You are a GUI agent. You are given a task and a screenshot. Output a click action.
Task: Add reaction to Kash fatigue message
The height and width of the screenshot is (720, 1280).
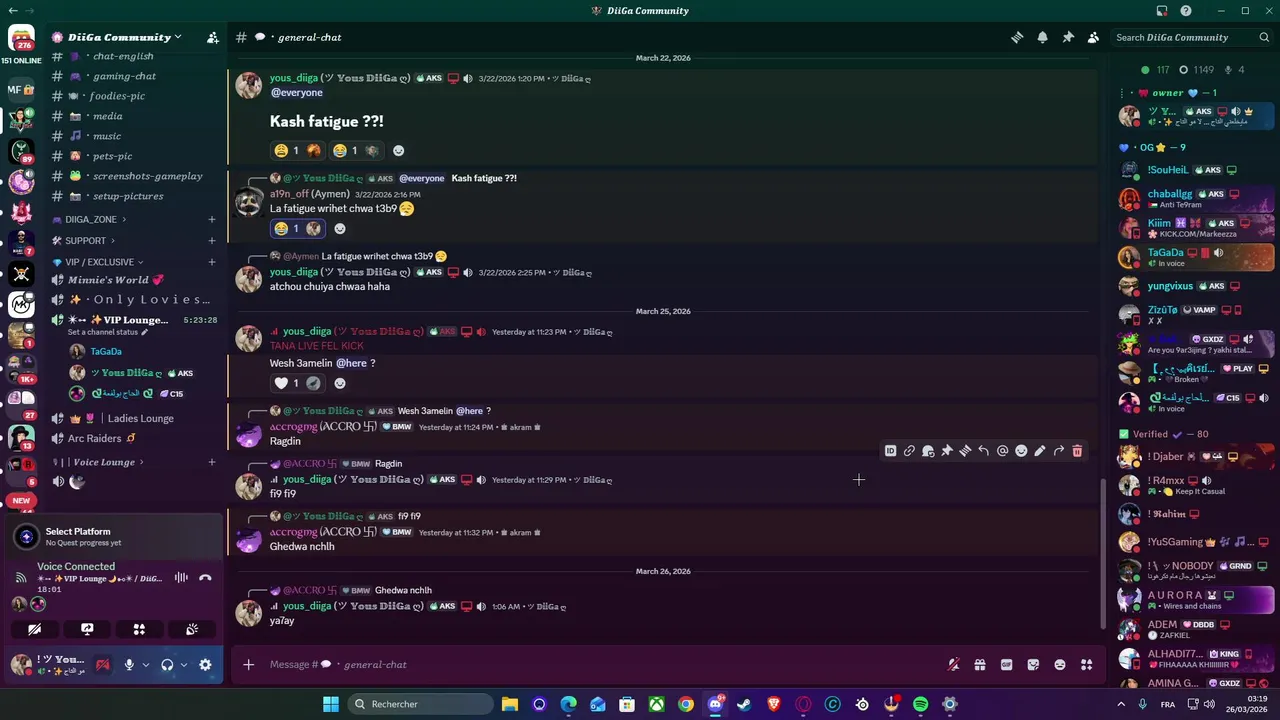398,151
